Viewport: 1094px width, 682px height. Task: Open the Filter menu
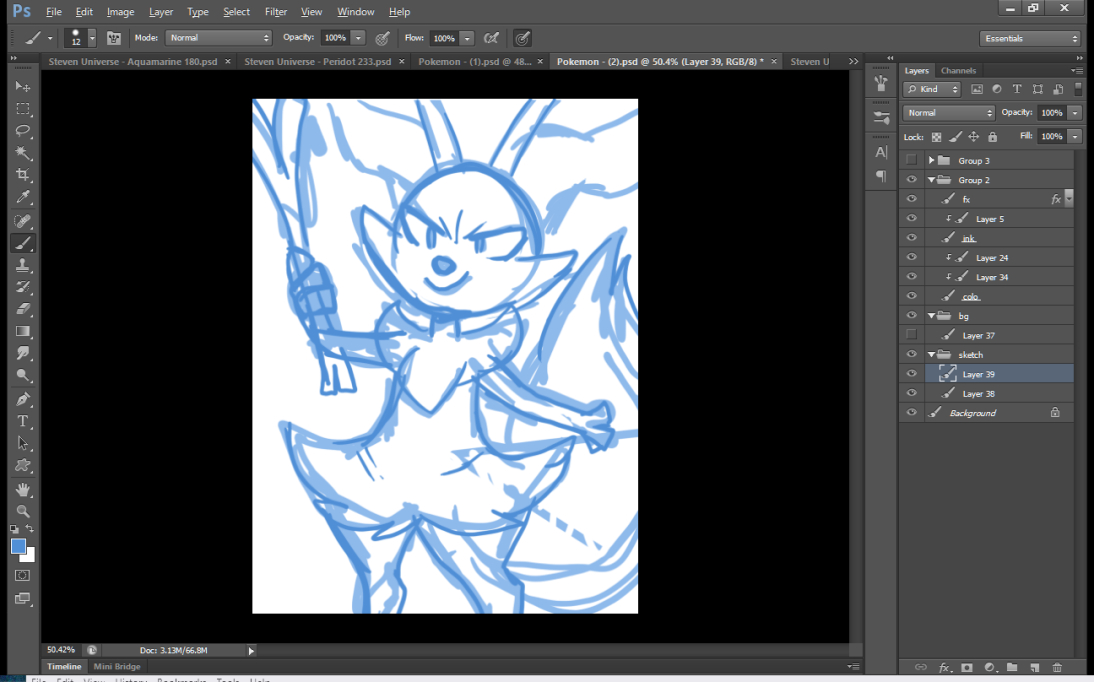(276, 12)
